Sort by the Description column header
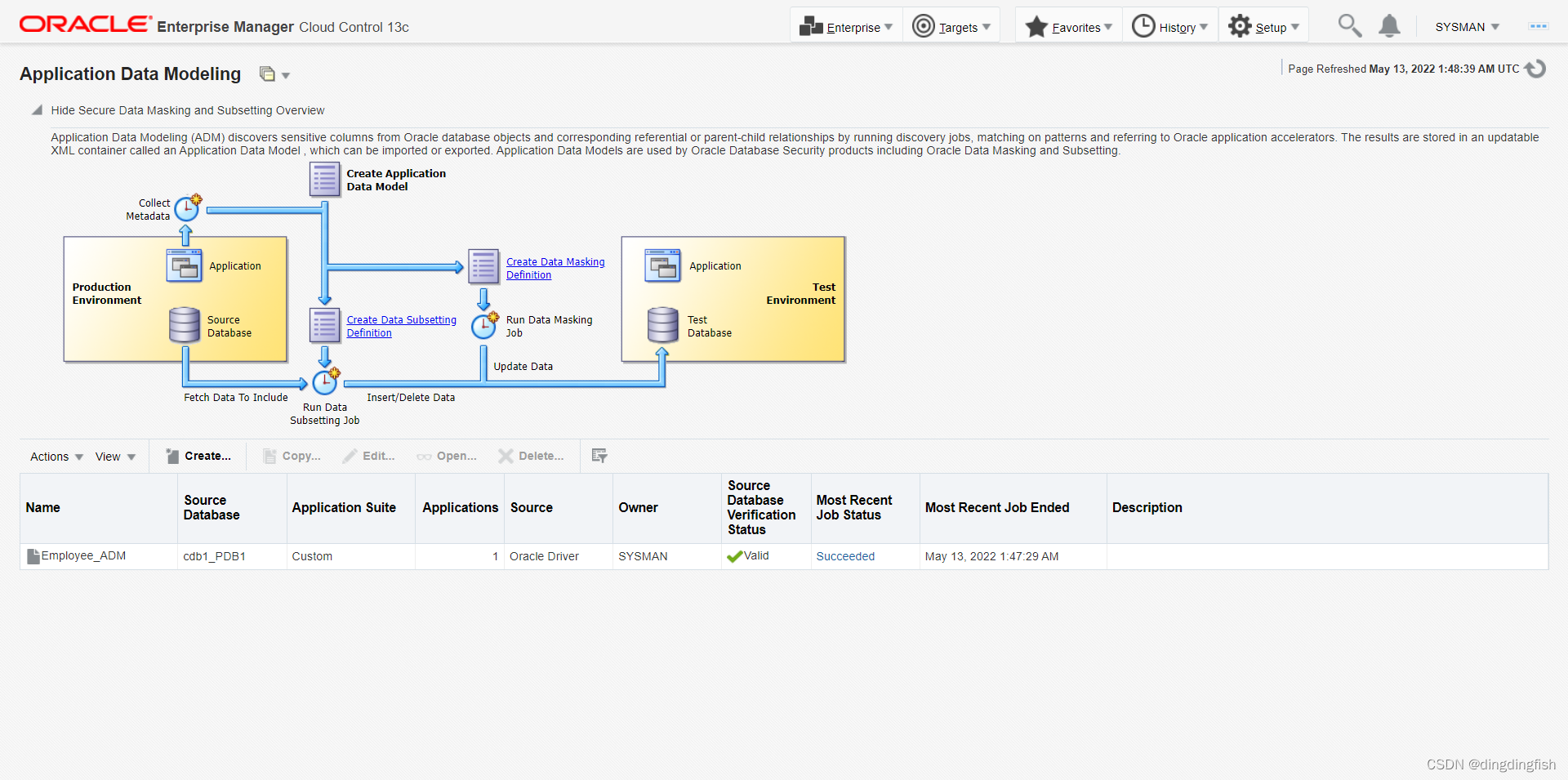This screenshot has height=780, width=1568. 1327,508
